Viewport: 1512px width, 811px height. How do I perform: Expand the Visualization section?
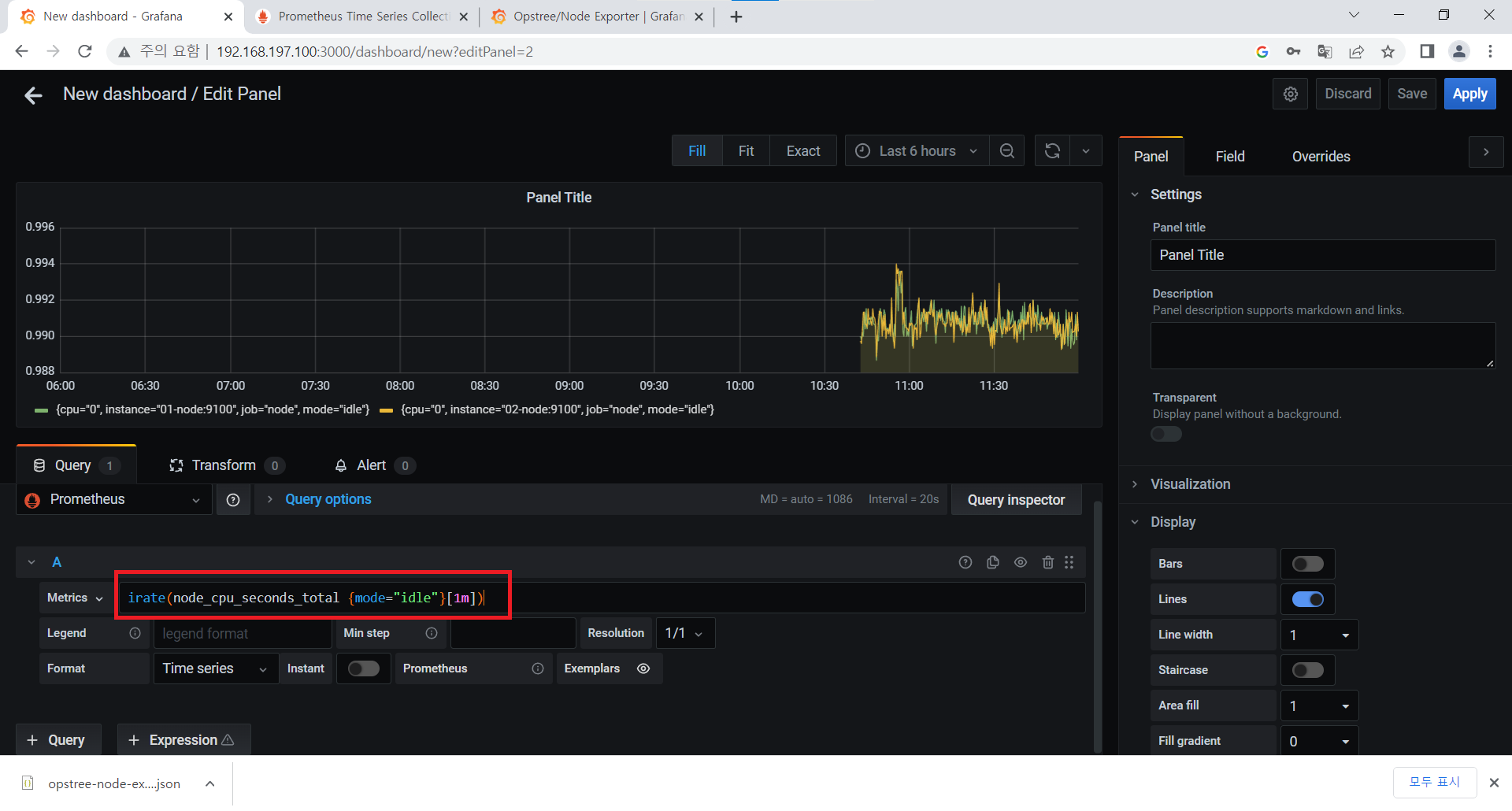coord(1190,484)
